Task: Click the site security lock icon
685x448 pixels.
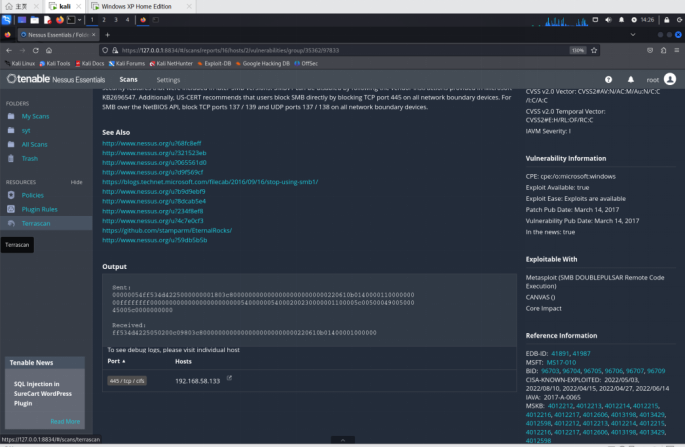Action: [x=115, y=50]
